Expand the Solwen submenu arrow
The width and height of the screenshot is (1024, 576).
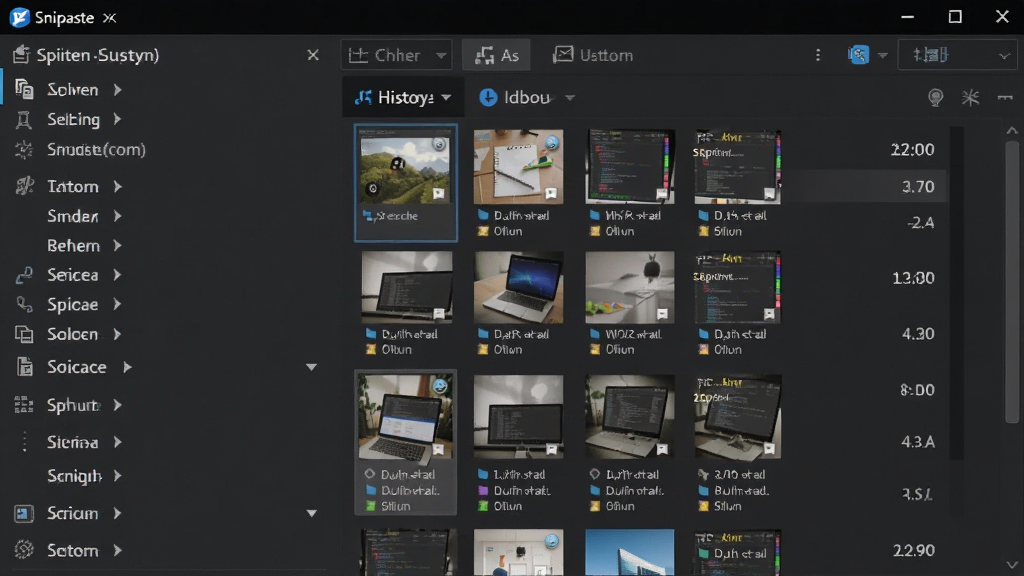(x=118, y=89)
